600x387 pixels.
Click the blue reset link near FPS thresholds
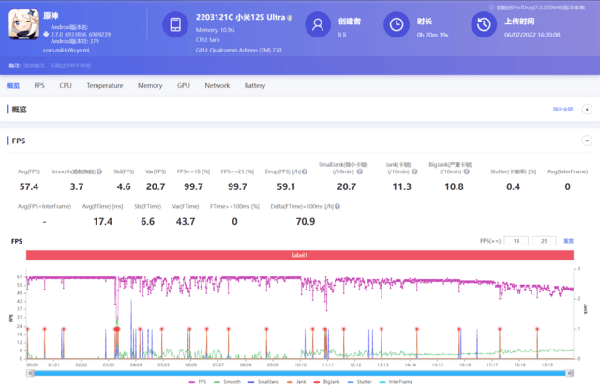coord(568,241)
